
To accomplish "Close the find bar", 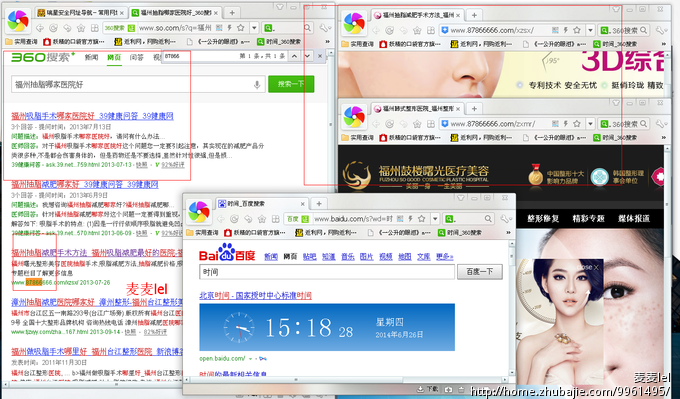I will coord(320,56).
